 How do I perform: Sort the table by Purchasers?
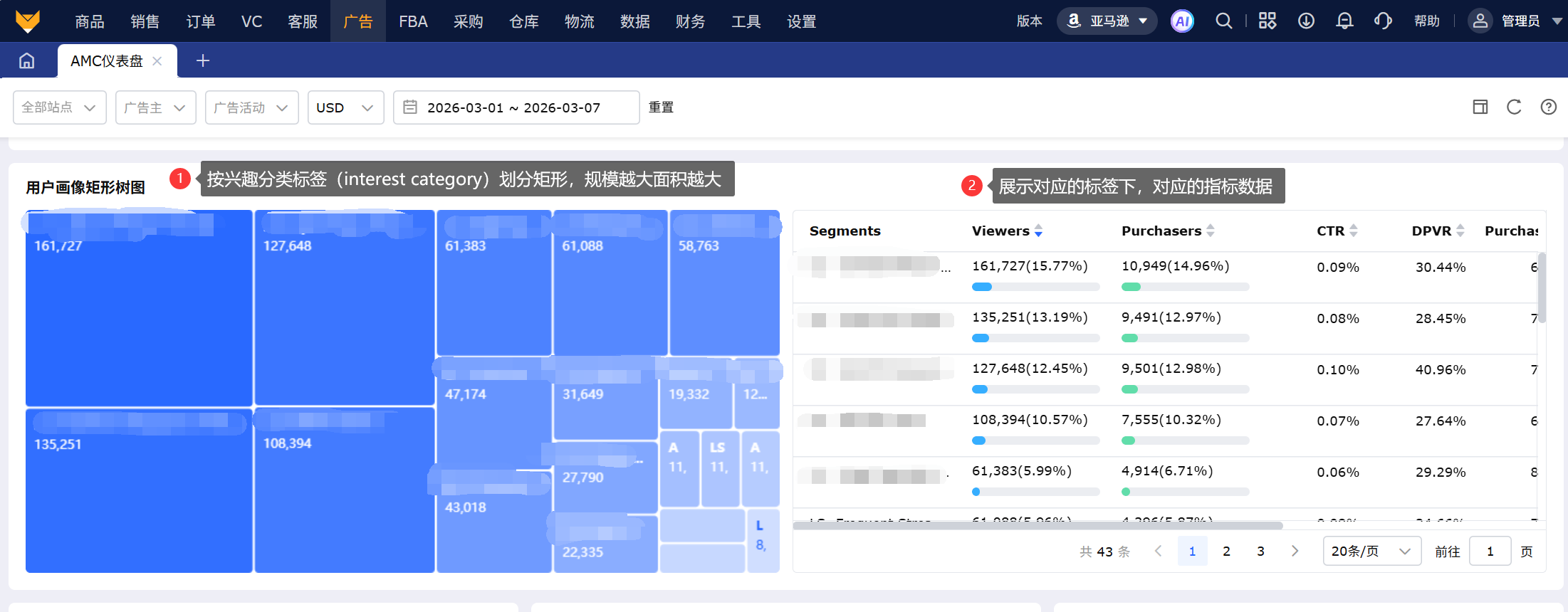(1211, 231)
